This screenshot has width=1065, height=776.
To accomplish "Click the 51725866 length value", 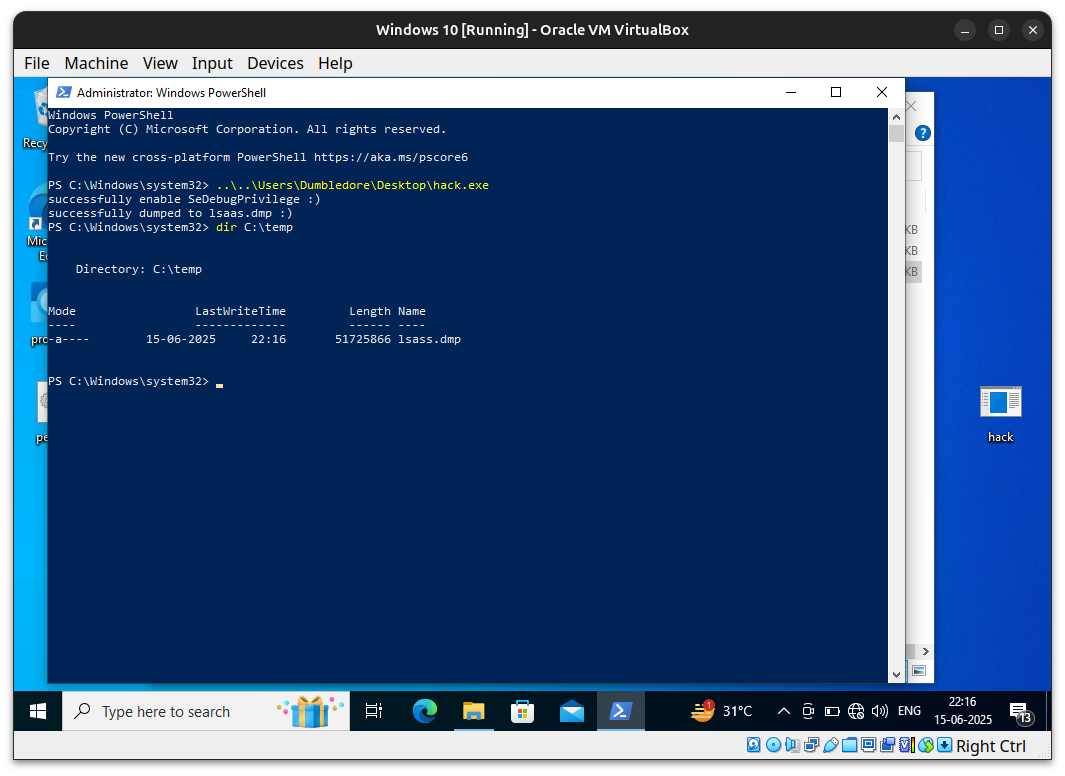I will pyautogui.click(x=363, y=339).
